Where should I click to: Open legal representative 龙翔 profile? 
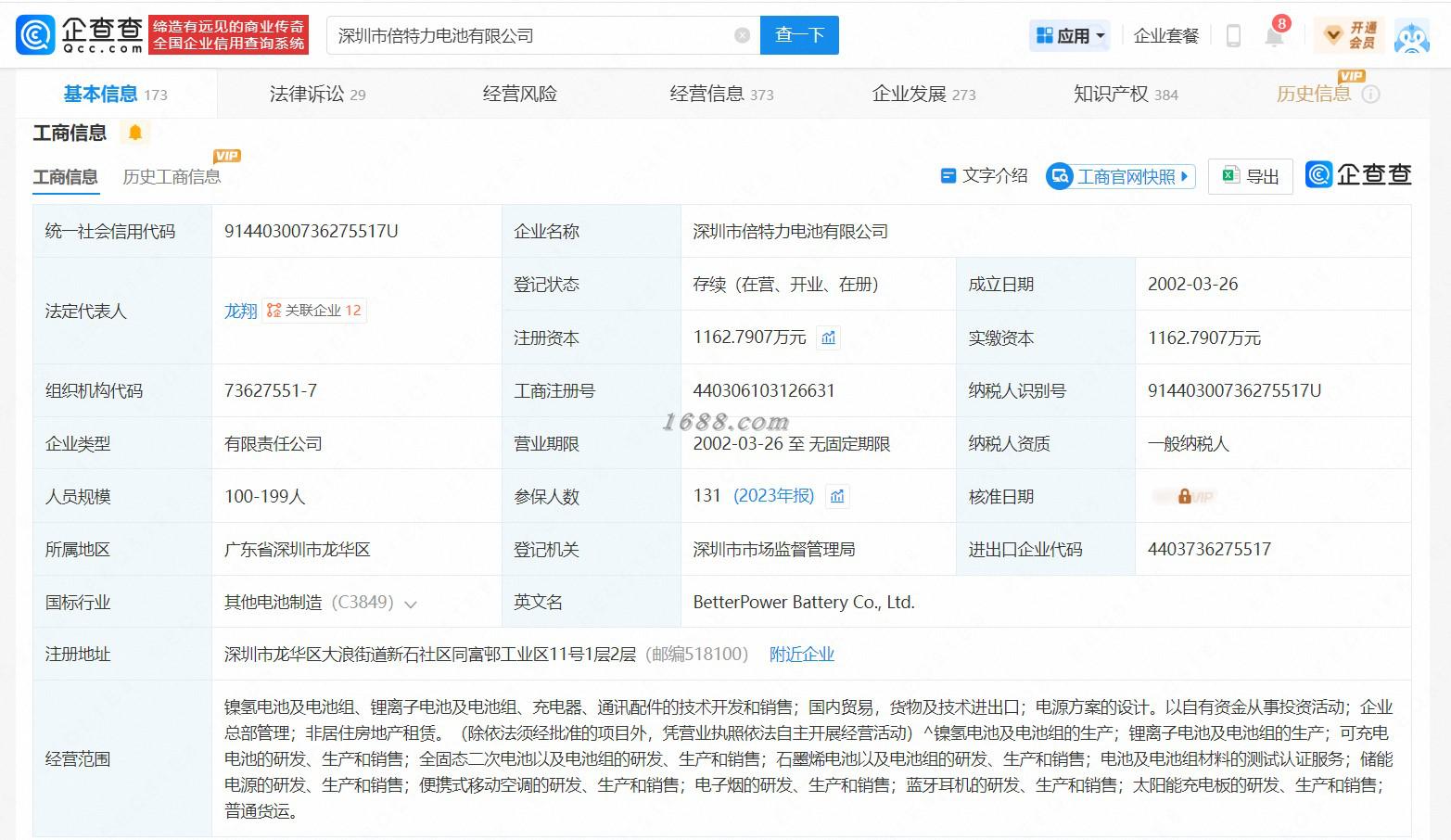pyautogui.click(x=240, y=311)
